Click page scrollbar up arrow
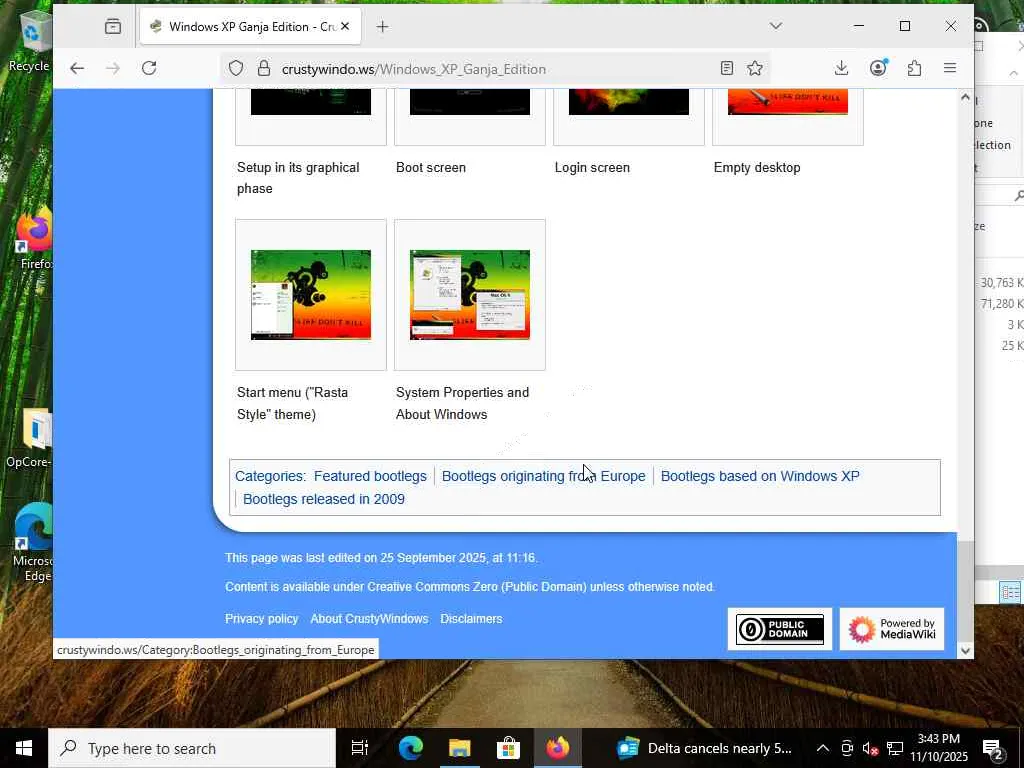 (965, 97)
